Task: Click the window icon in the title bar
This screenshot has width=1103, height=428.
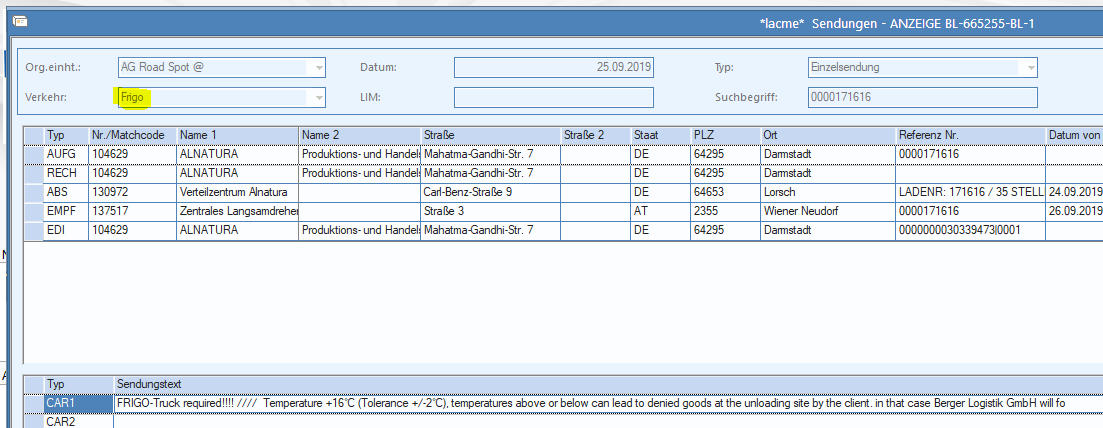Action: tap(20, 22)
